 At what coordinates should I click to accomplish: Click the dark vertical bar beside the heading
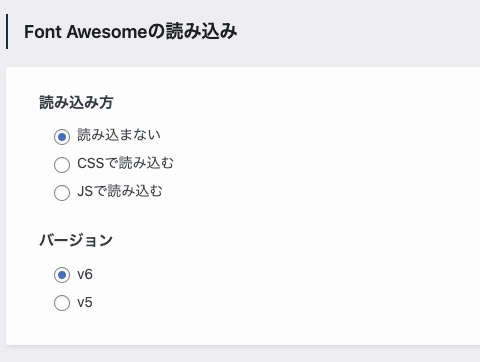[x=7, y=31]
